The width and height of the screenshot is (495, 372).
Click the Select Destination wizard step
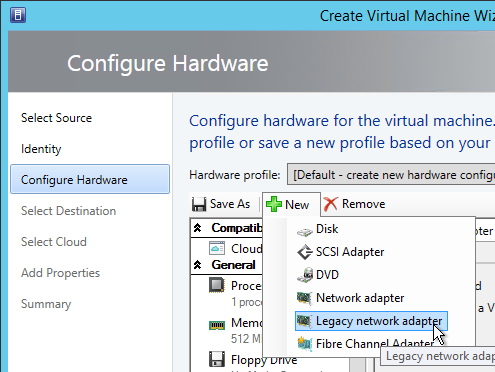(68, 211)
